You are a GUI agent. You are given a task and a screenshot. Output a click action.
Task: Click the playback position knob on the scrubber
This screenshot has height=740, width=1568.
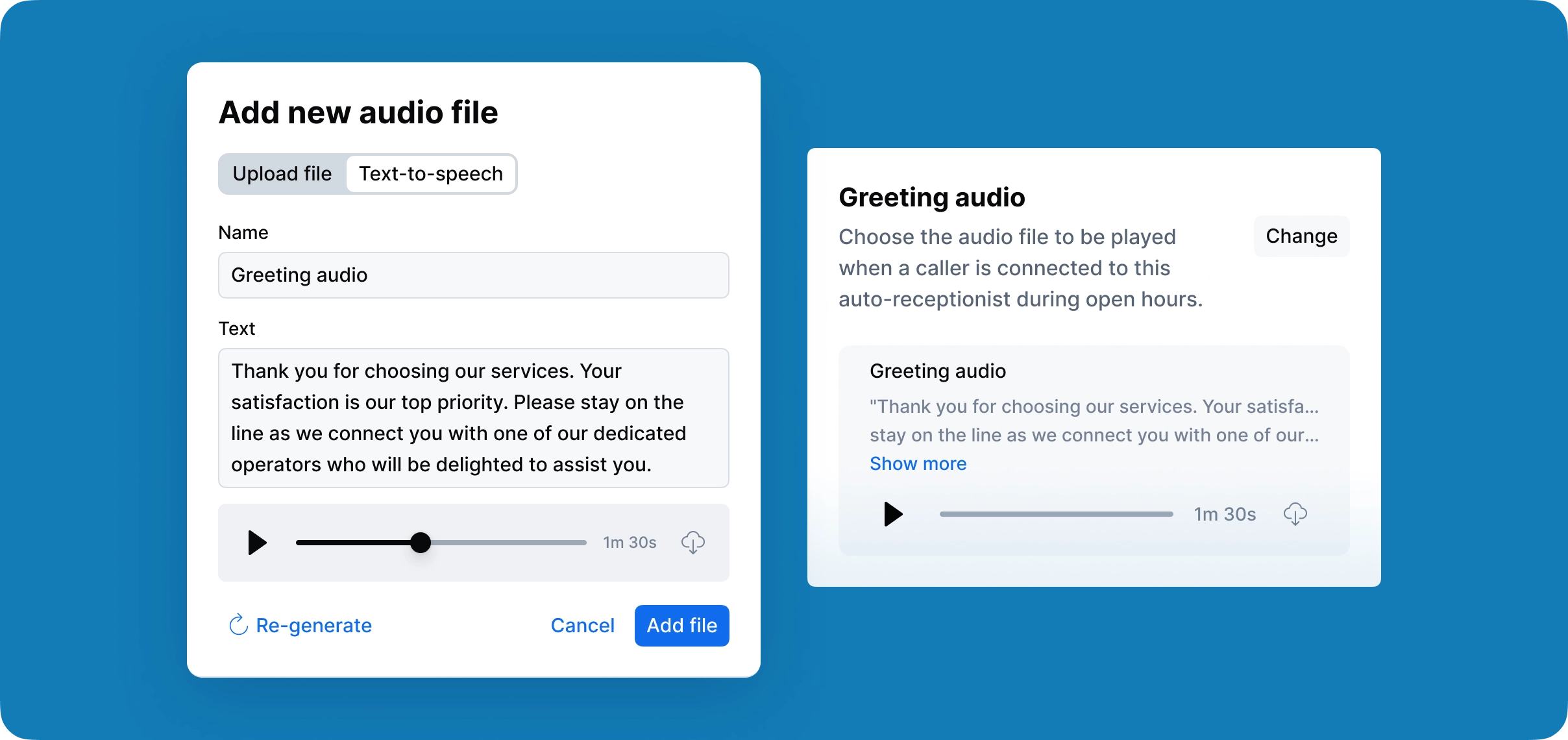pos(421,543)
